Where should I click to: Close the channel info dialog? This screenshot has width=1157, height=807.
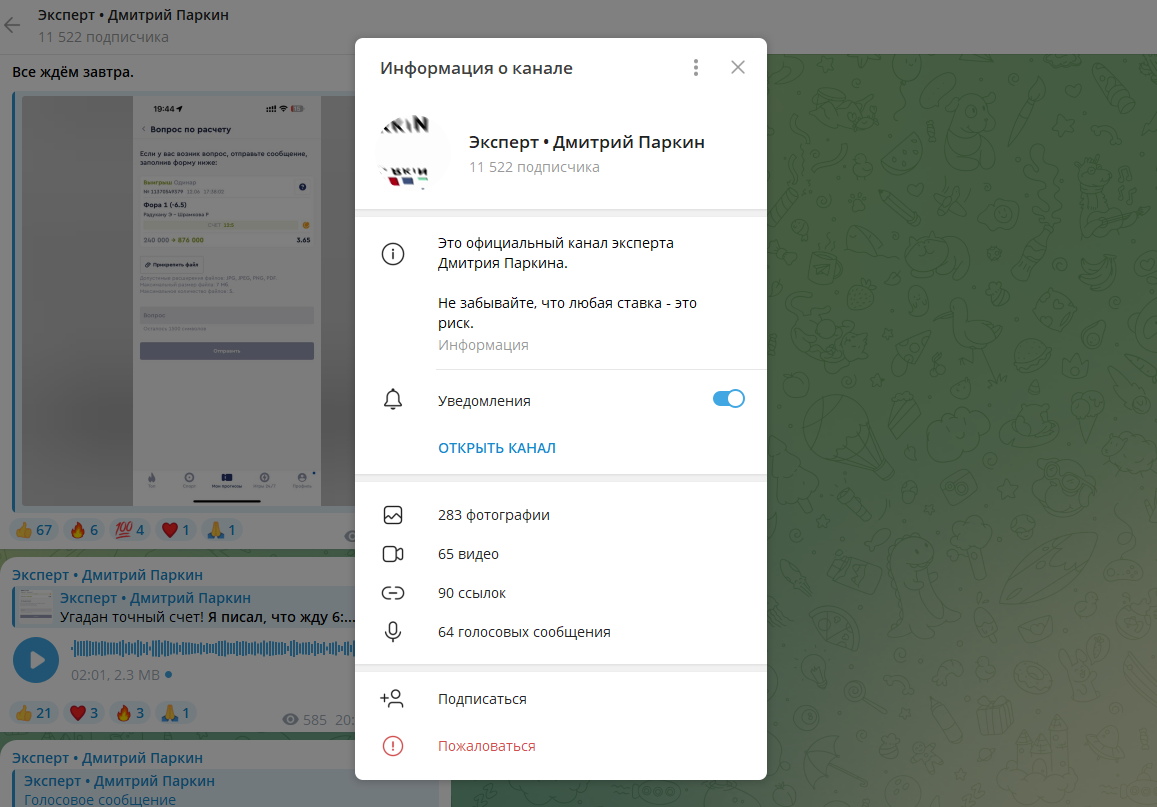(737, 67)
